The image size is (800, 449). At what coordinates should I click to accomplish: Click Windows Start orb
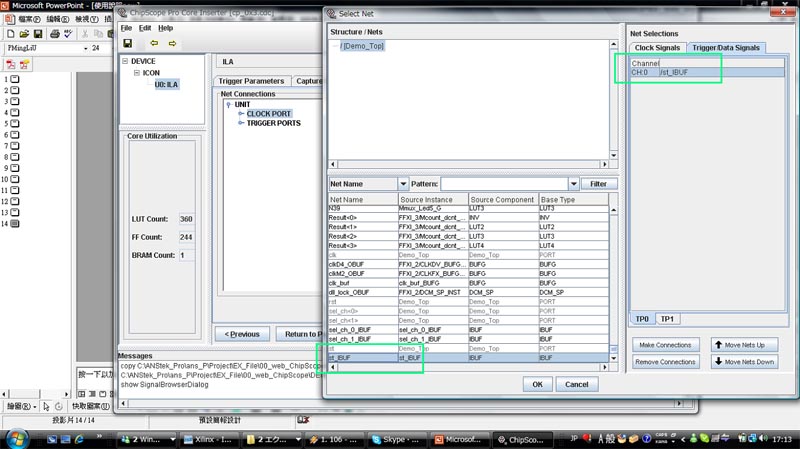tap(16, 439)
